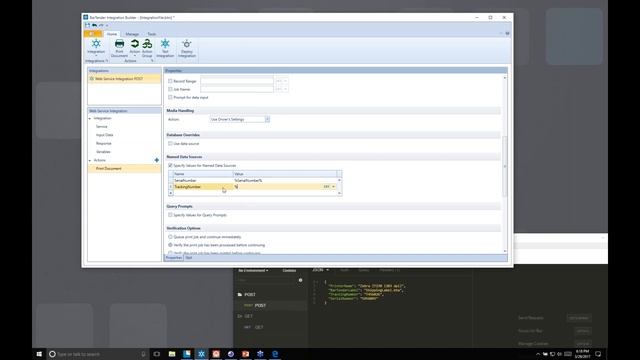Open Task View from the taskbar

tap(156, 354)
